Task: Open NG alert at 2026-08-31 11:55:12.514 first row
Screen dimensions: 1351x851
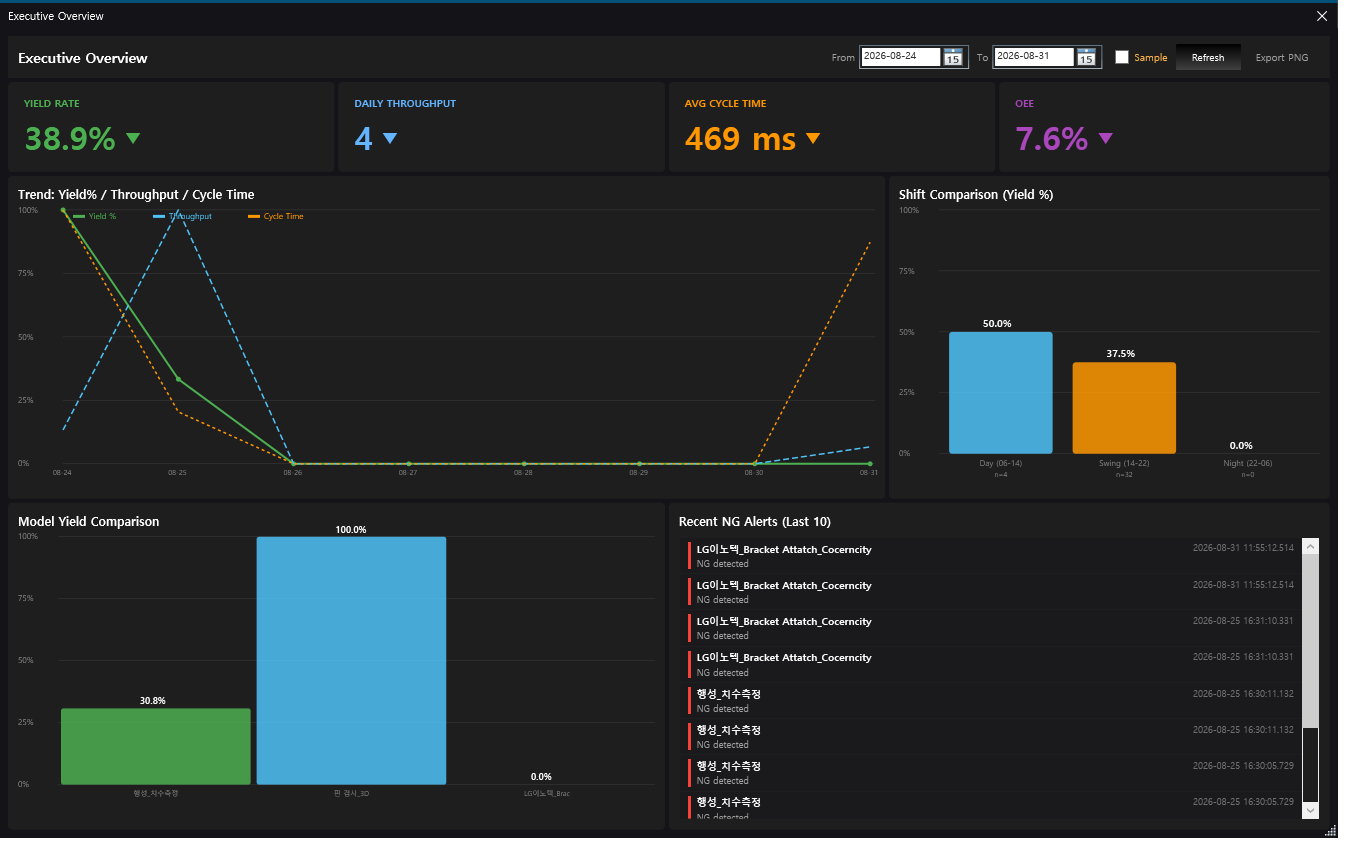Action: pos(990,556)
